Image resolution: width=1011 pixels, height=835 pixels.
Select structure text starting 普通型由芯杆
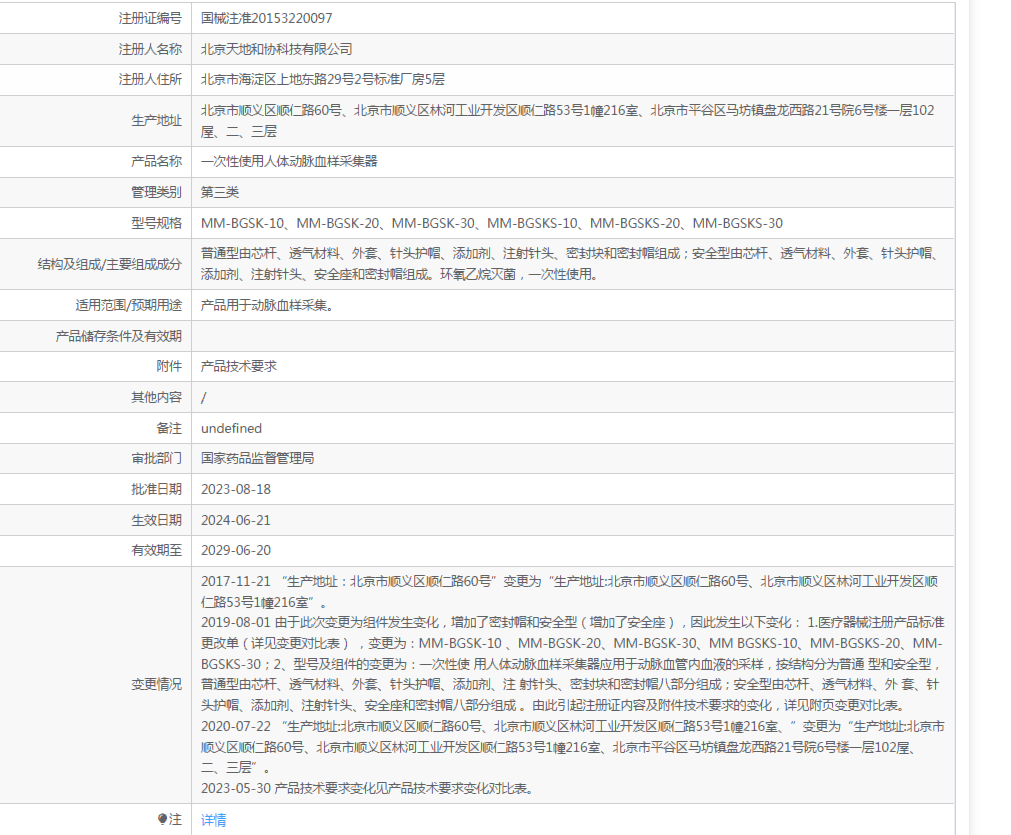pos(571,264)
